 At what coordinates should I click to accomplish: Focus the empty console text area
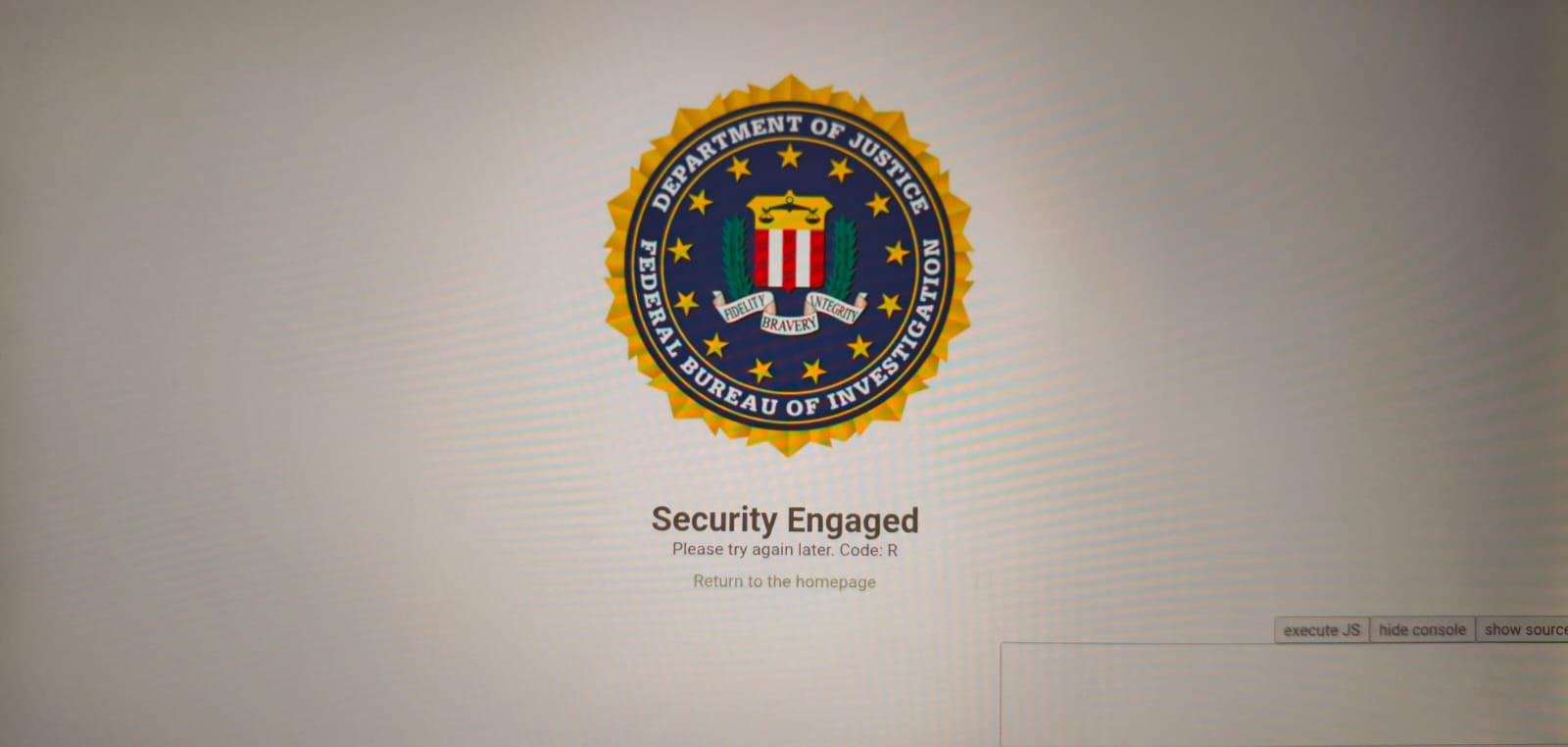(x=1284, y=695)
